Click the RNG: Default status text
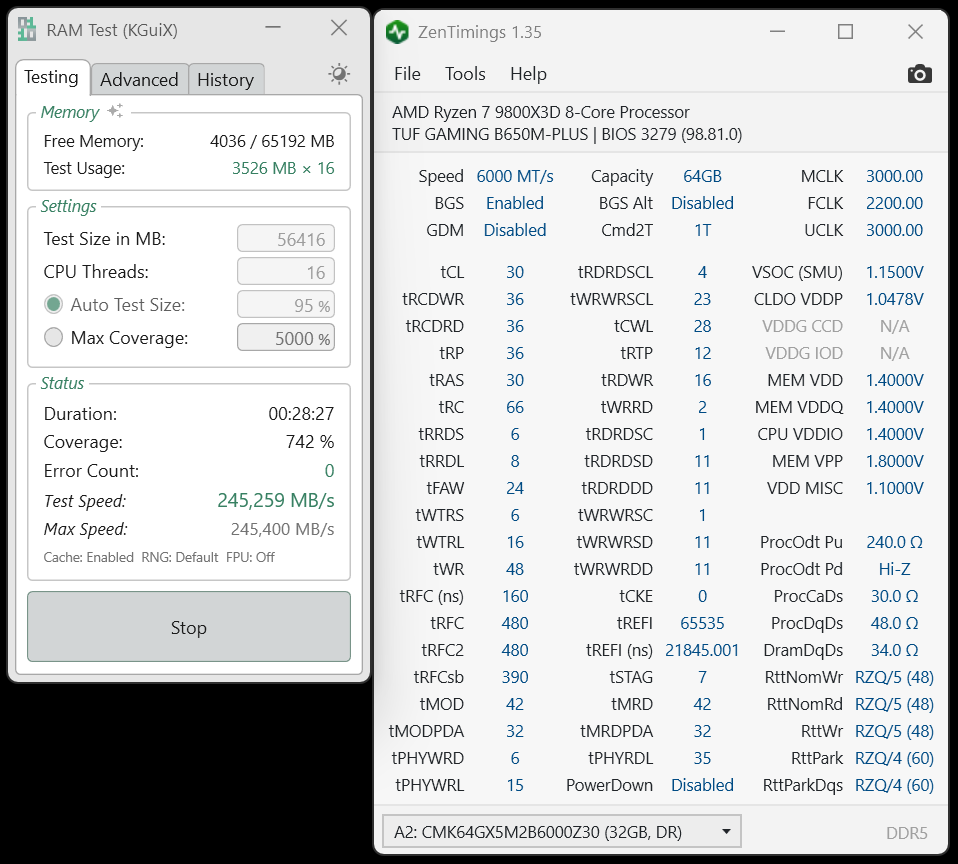This screenshot has width=958, height=864. click(x=180, y=557)
